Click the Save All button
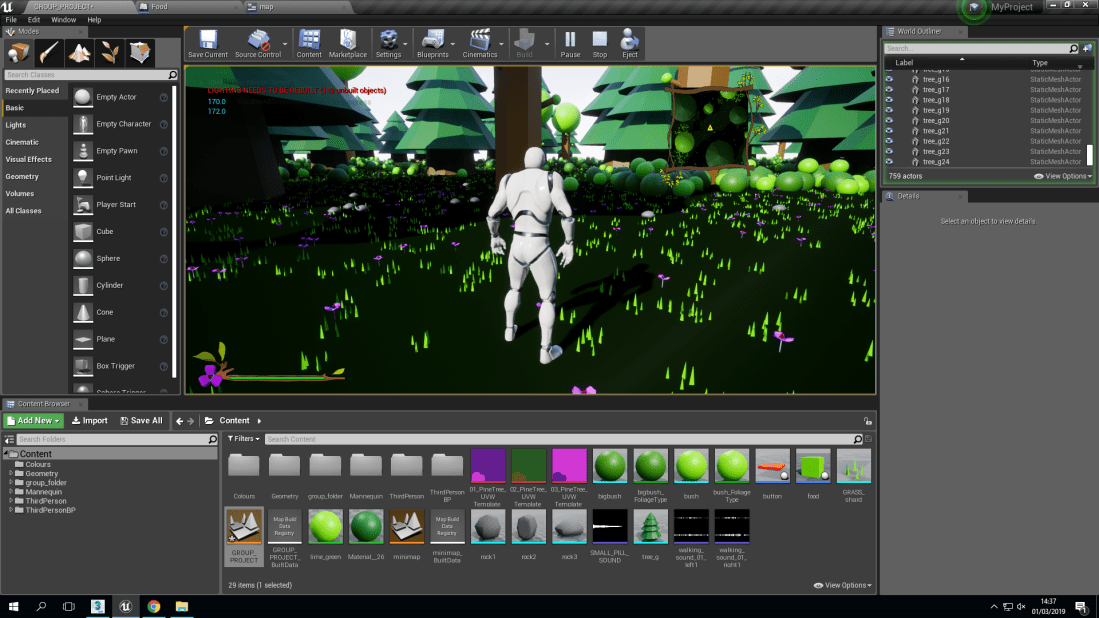Viewport: 1099px width, 618px height. tap(141, 420)
